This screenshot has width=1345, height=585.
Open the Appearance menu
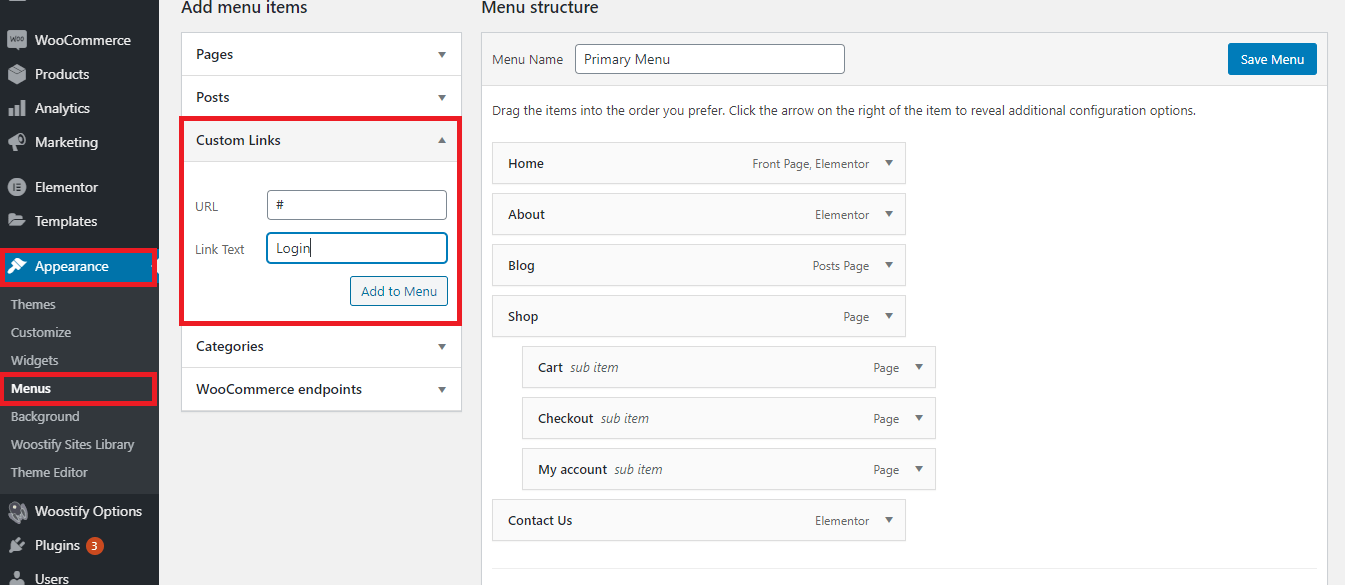pos(72,266)
